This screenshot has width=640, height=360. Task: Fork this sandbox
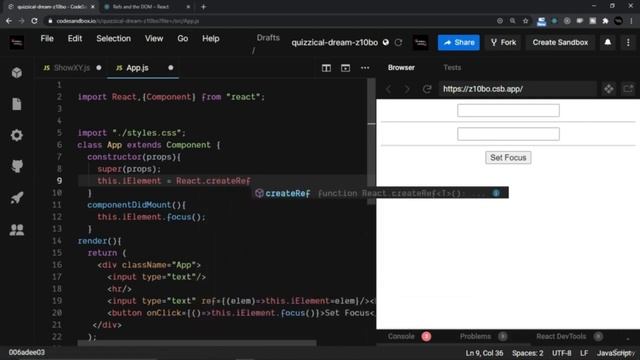coord(503,42)
